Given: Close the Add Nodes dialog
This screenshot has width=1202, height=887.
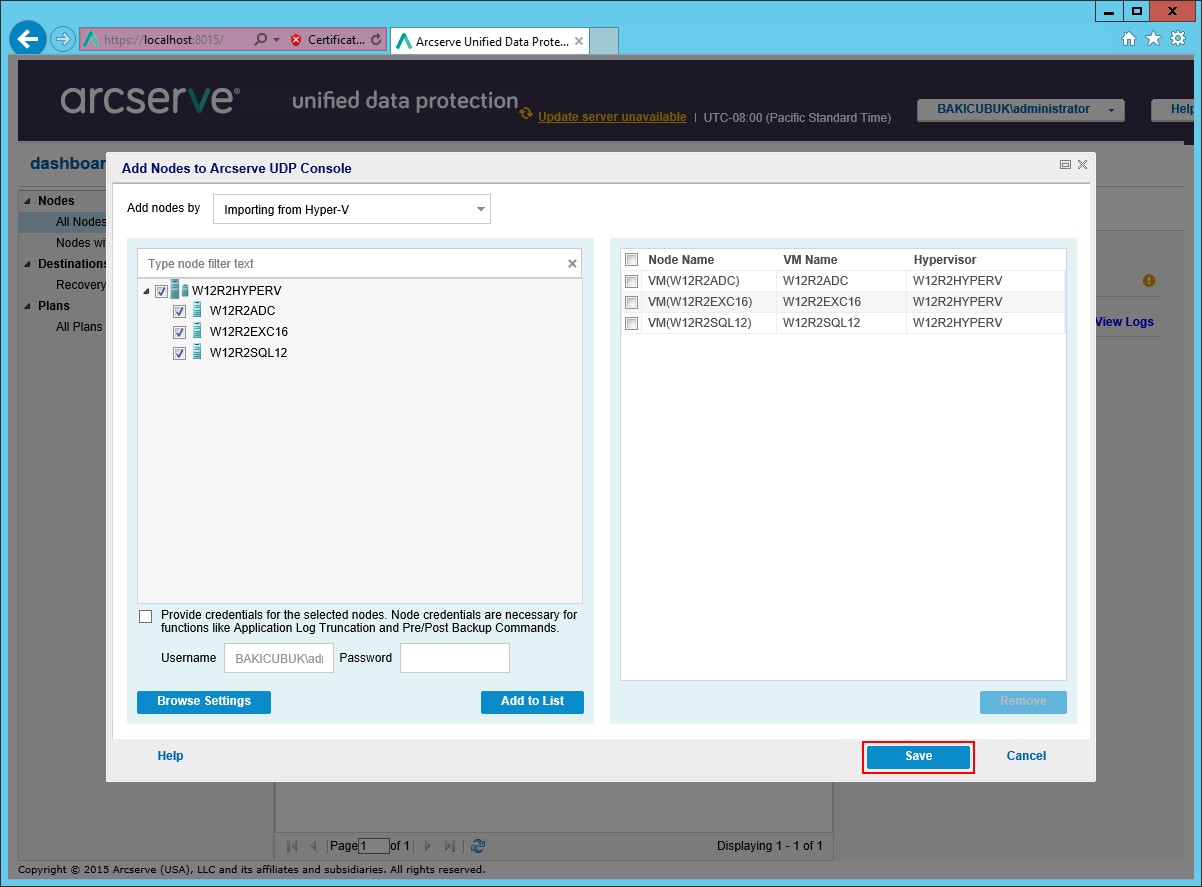Looking at the screenshot, I should pyautogui.click(x=1082, y=165).
